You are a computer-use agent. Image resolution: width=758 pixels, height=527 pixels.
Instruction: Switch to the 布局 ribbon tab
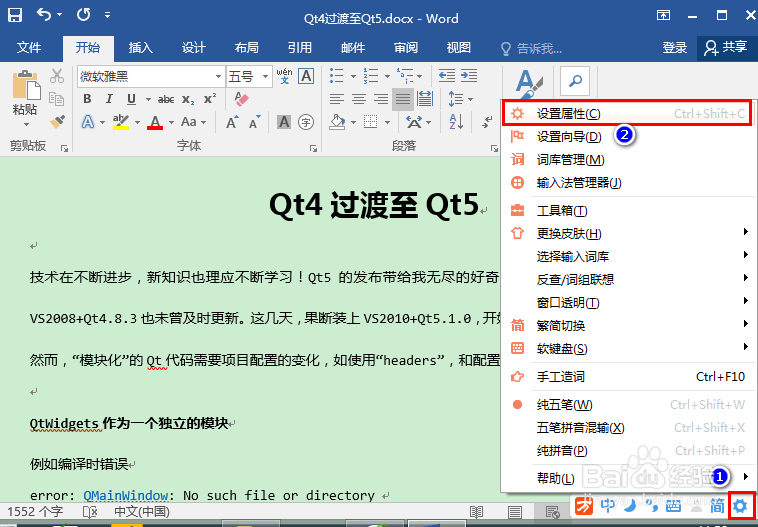coord(247,47)
